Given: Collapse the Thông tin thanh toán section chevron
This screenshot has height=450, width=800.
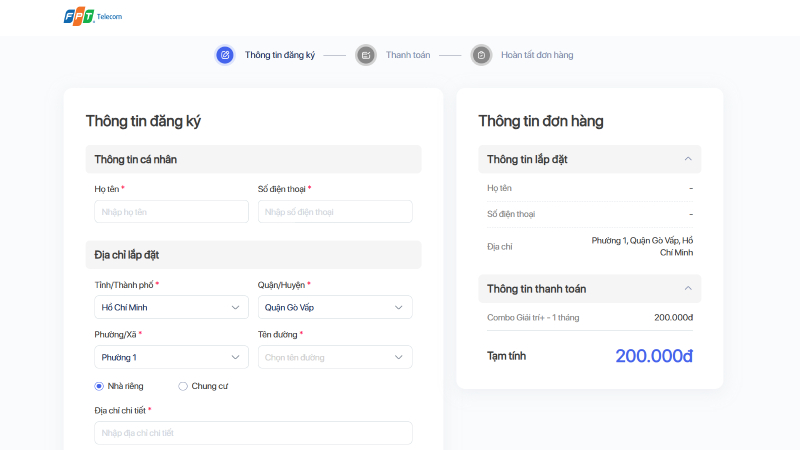Looking at the screenshot, I should pos(688,289).
